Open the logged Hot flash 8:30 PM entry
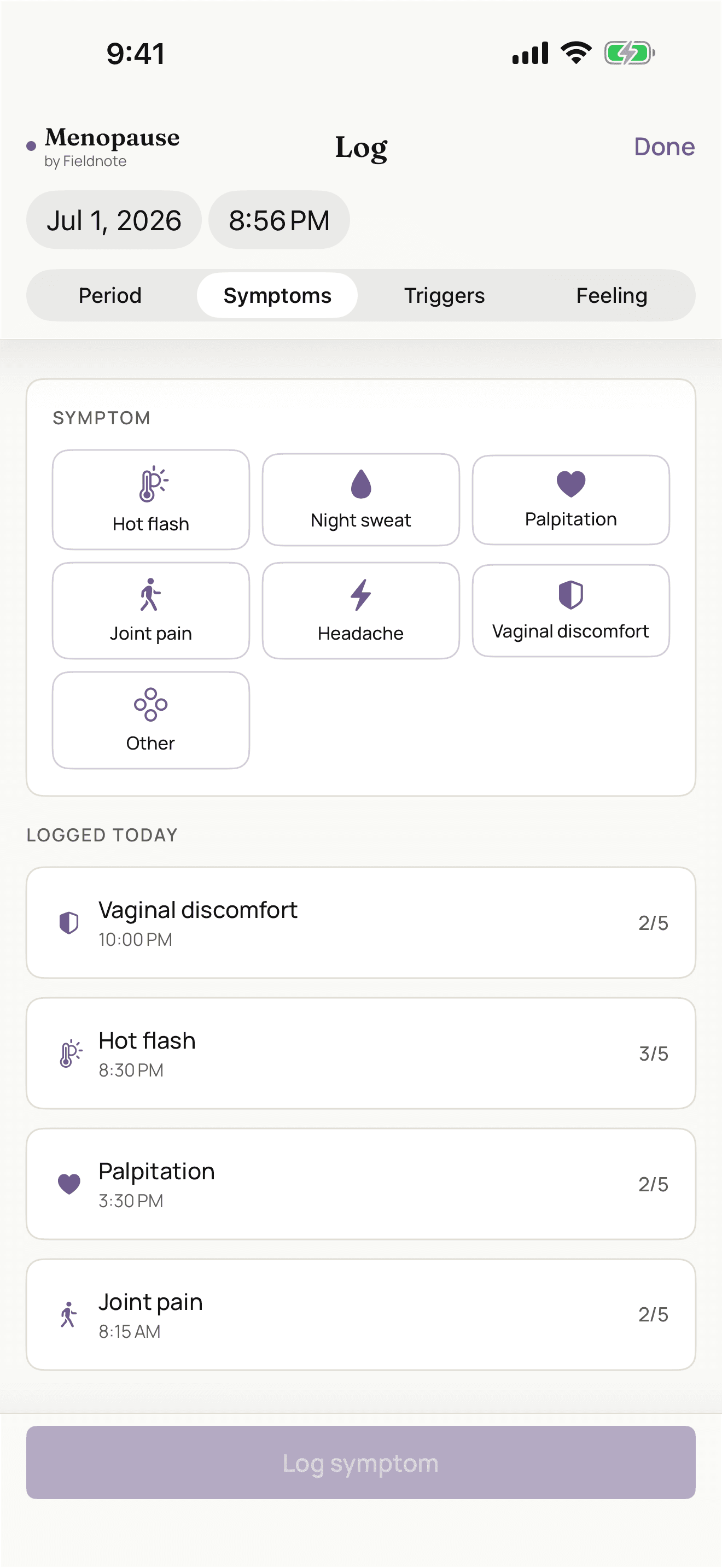 (x=361, y=1053)
